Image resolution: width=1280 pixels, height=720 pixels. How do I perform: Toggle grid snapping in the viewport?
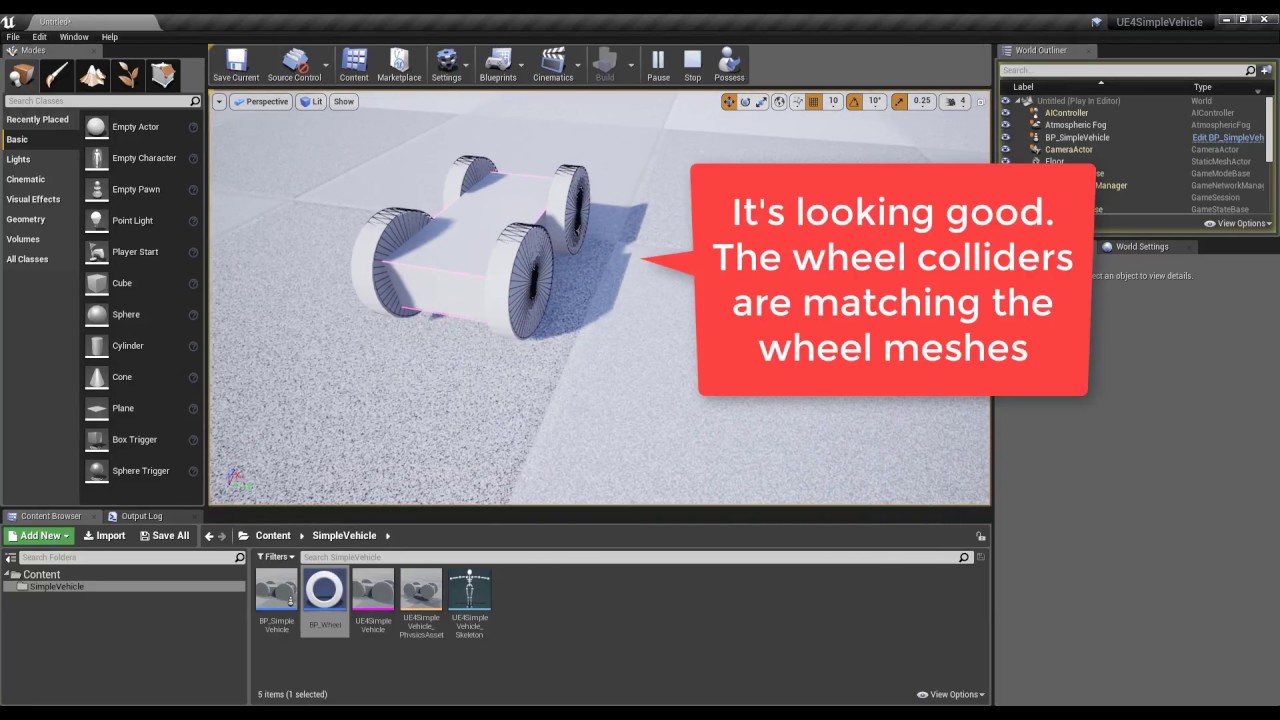814,101
